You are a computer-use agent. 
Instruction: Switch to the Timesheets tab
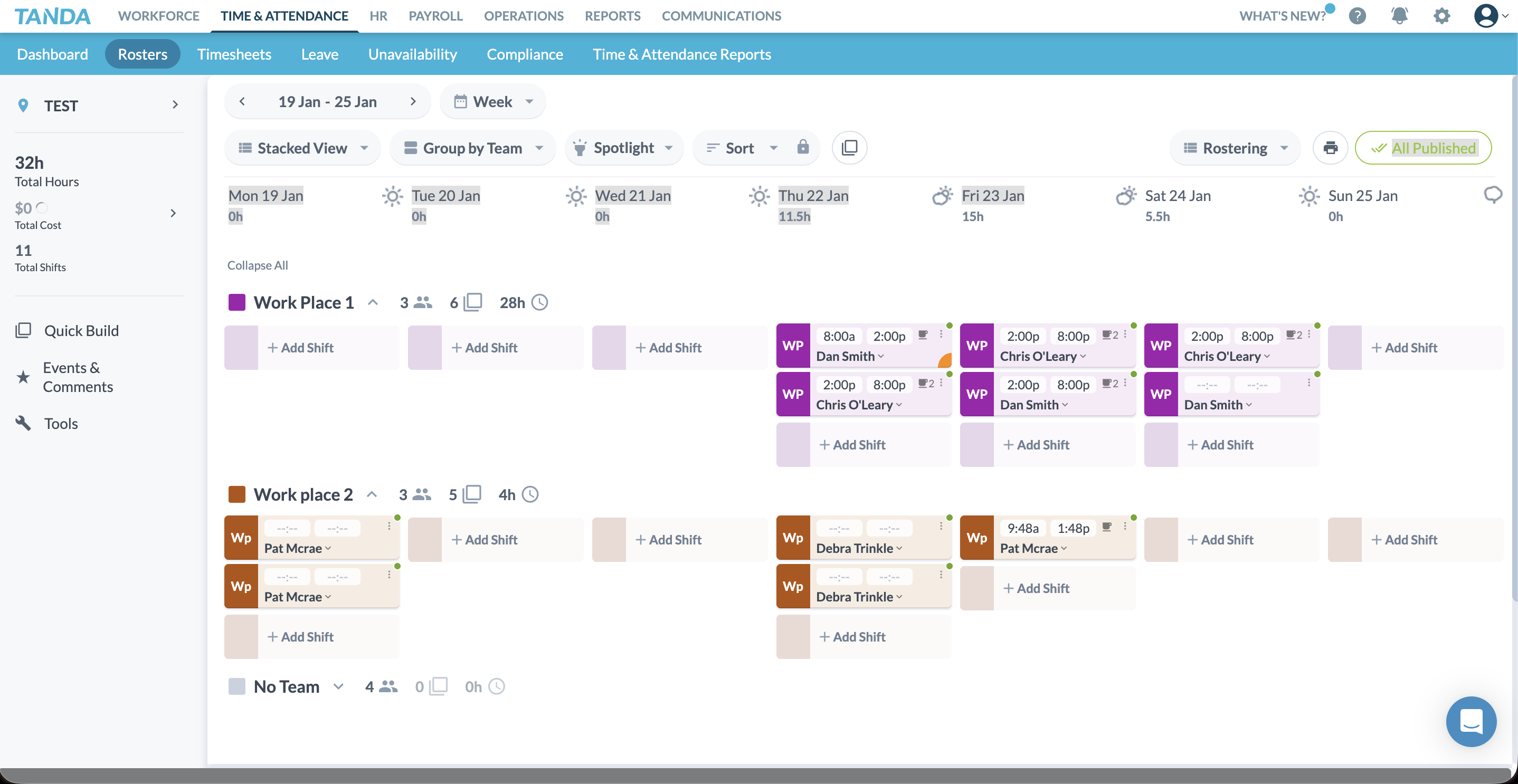pyautogui.click(x=234, y=54)
